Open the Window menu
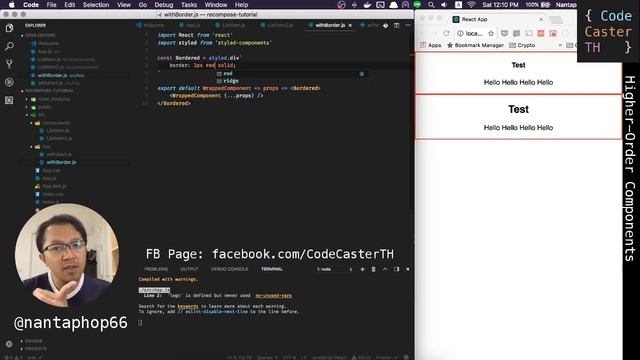Screen dimensions: 640x360 216,5
